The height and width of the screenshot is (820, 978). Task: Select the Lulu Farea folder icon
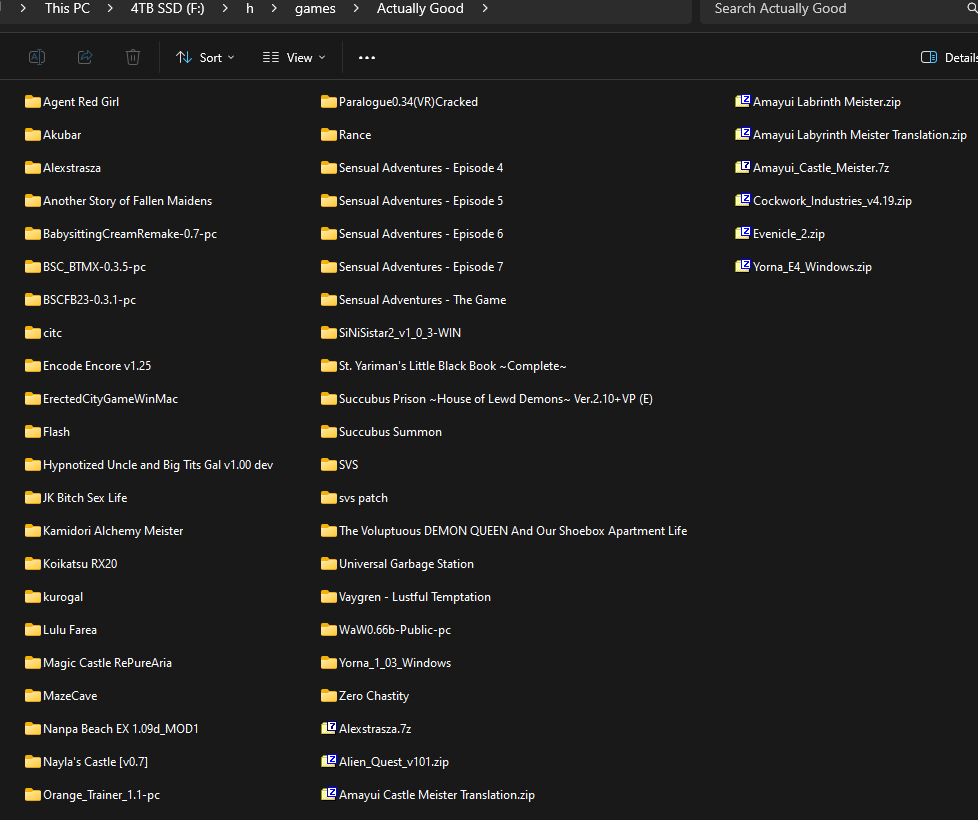click(32, 630)
